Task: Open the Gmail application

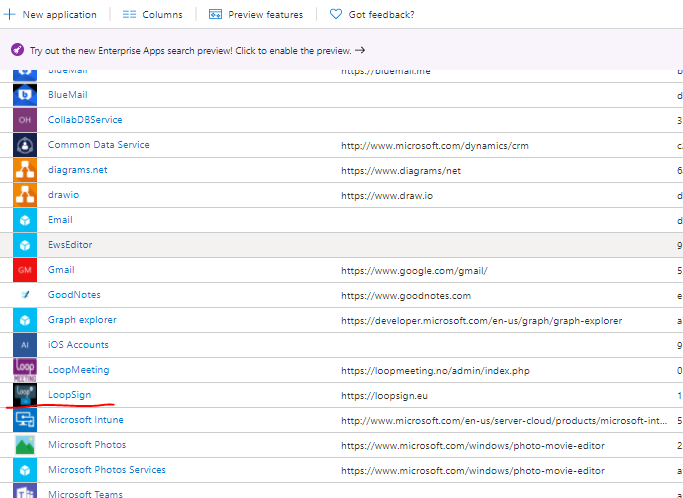Action: (x=61, y=269)
